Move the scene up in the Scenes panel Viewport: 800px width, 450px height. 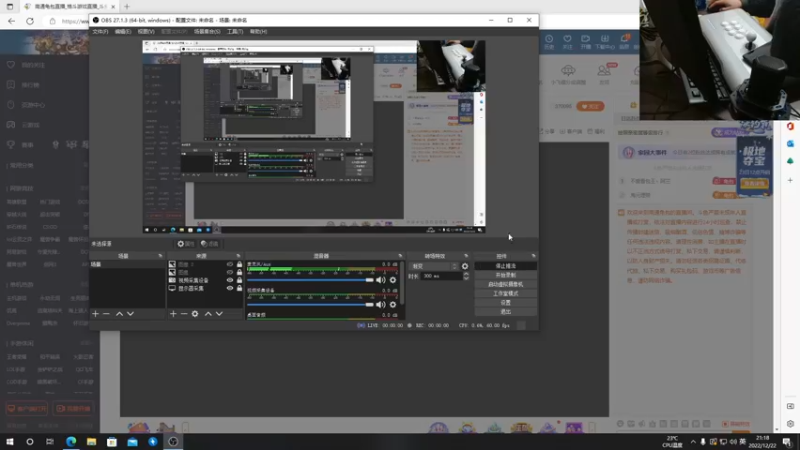[x=119, y=314]
